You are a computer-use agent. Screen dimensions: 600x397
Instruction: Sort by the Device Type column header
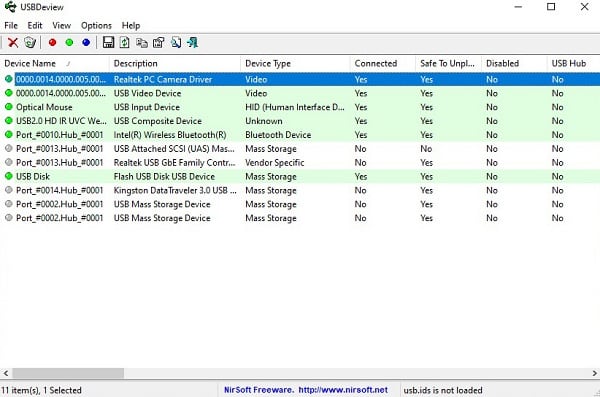point(295,63)
